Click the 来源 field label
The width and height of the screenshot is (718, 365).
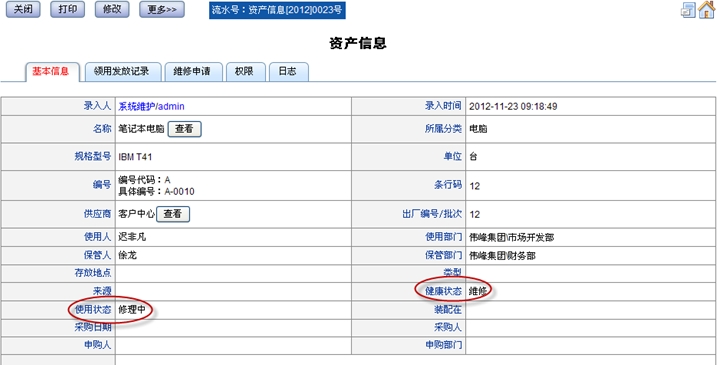[x=102, y=291]
